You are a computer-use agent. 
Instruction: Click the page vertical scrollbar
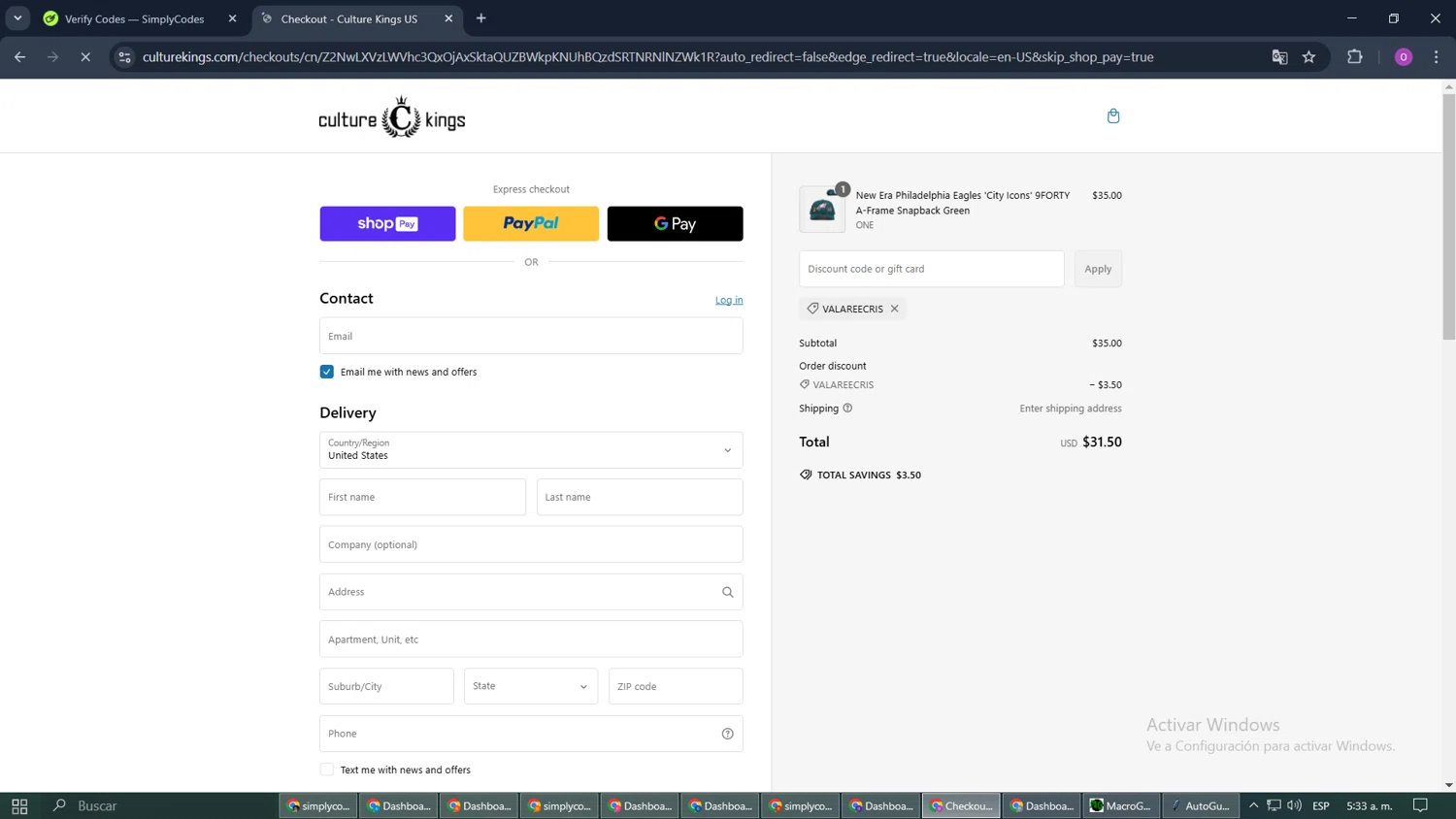tap(1448, 216)
